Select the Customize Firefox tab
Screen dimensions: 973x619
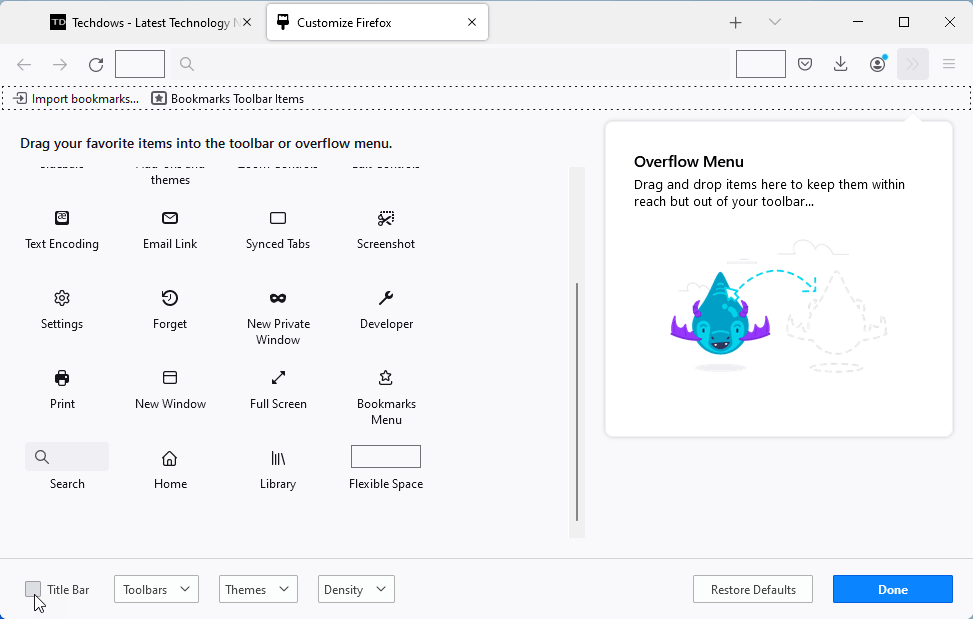pyautogui.click(x=377, y=22)
